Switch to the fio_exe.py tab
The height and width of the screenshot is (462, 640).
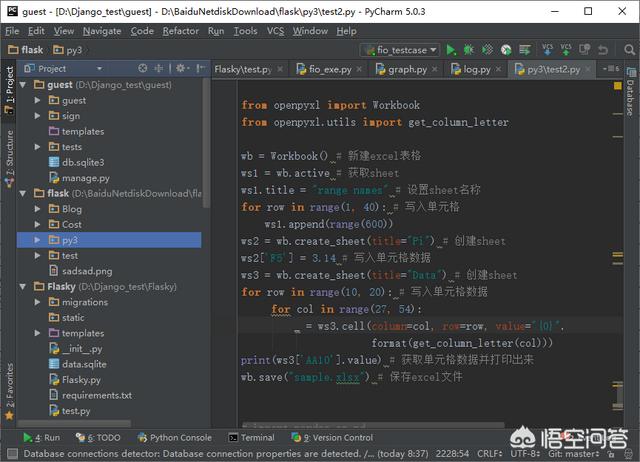[x=329, y=69]
